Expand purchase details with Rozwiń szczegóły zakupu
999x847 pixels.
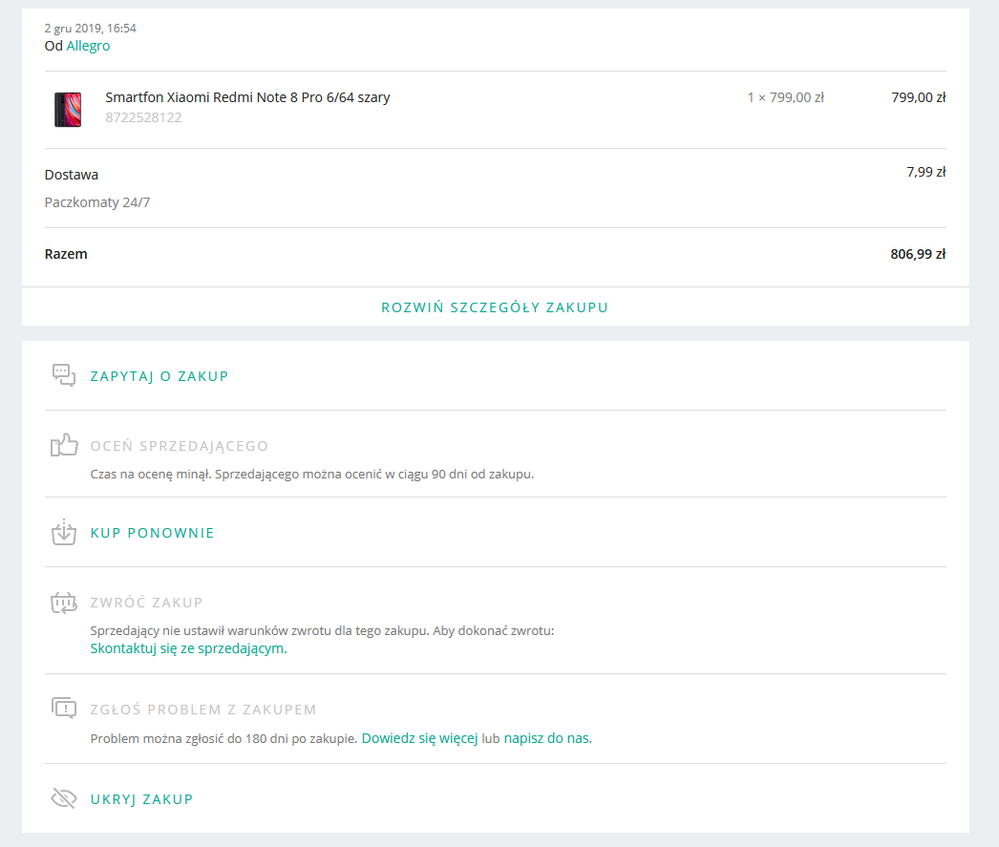[495, 307]
